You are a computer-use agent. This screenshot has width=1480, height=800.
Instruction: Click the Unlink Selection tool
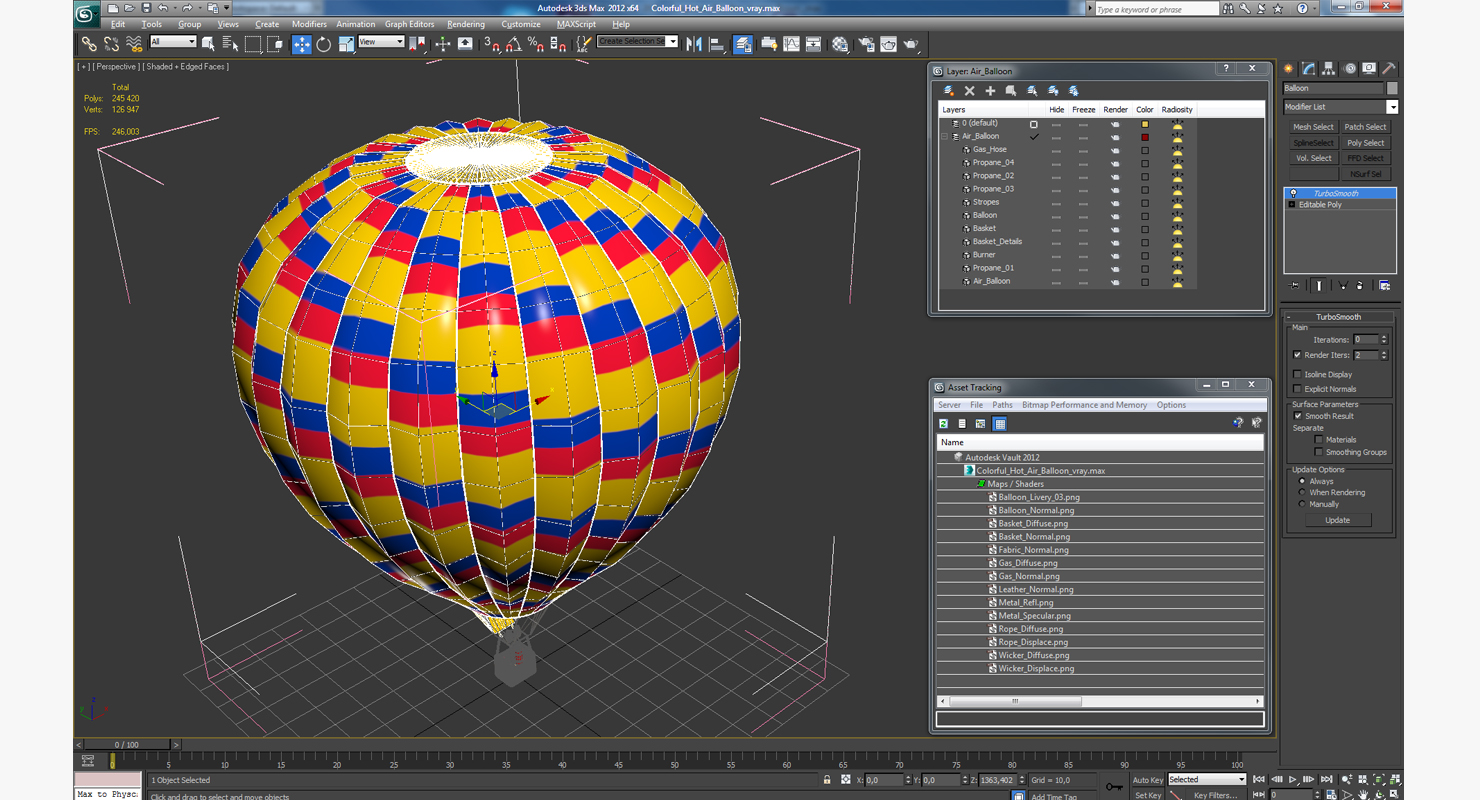[112, 44]
